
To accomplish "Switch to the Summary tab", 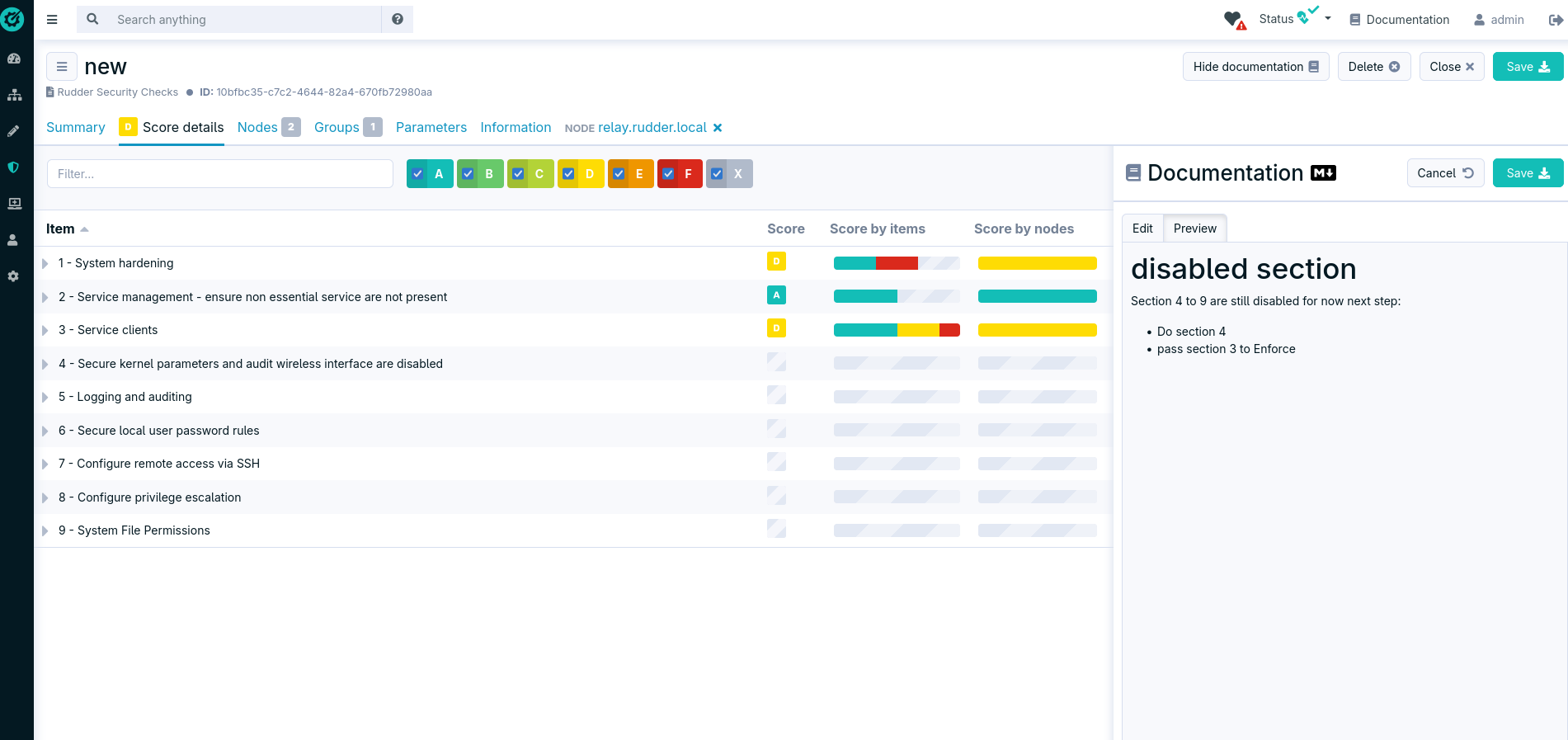I will click(x=76, y=127).
